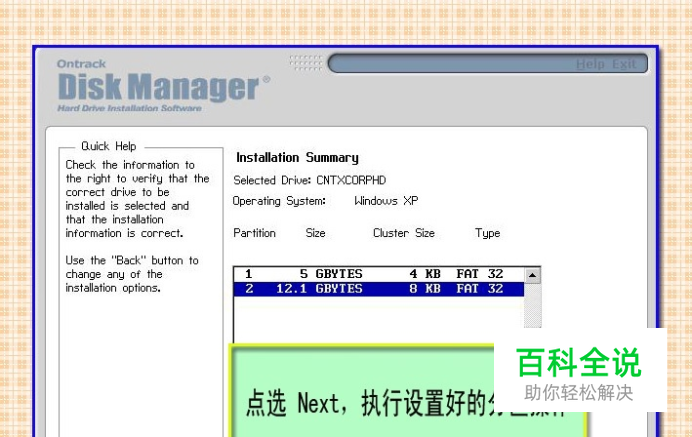Click the Installation Summary heading
Screen dimensions: 692x437
(297, 158)
